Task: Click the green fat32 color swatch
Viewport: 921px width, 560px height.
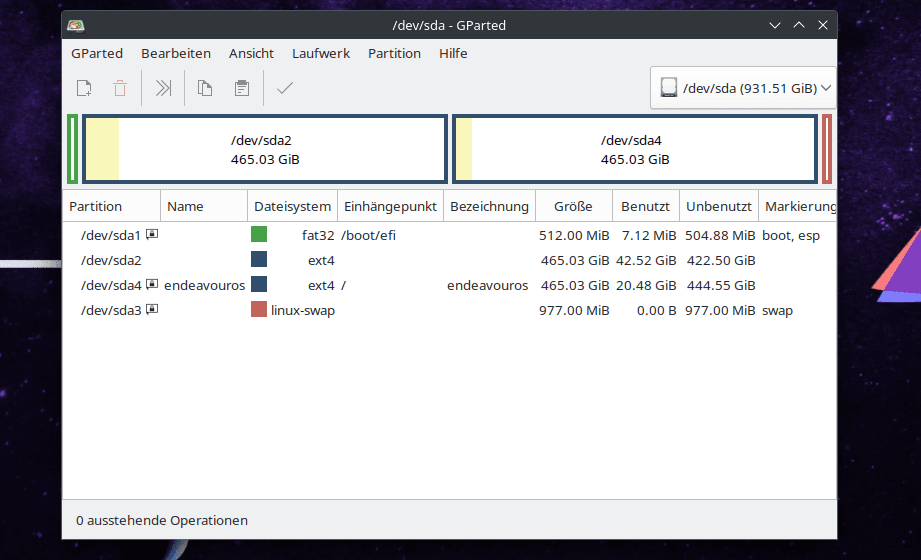Action: pos(259,234)
